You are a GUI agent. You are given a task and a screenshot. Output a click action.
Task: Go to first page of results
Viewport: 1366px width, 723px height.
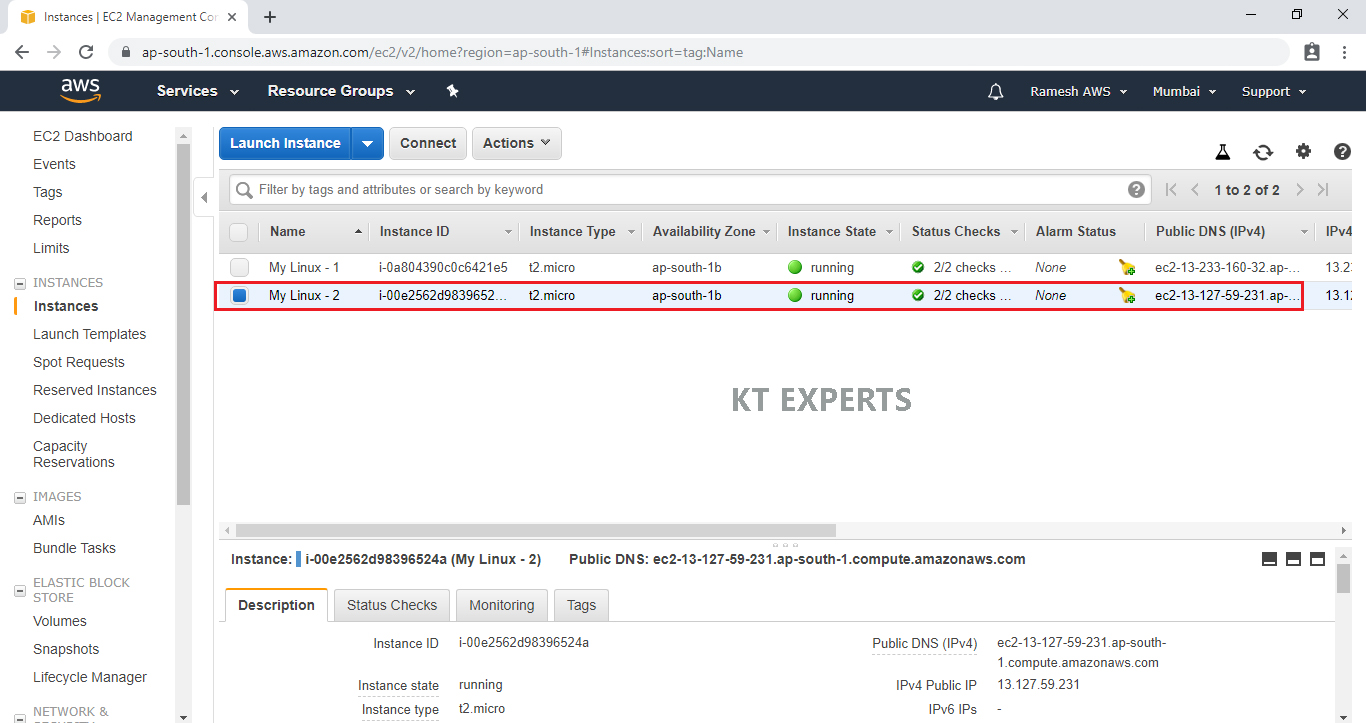(x=1171, y=190)
